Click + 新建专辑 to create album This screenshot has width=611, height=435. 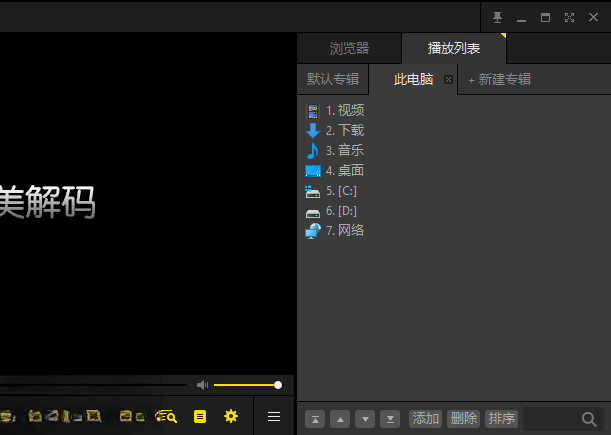click(x=499, y=80)
